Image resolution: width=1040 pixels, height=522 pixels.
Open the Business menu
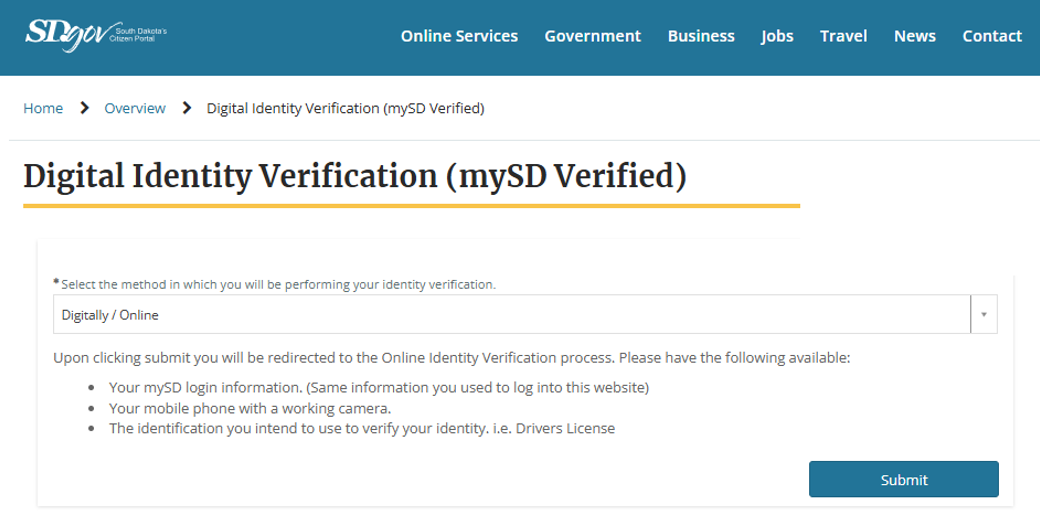tap(701, 36)
